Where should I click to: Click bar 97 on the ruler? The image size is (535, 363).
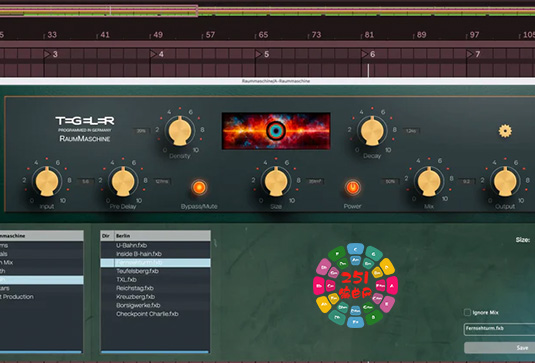point(474,35)
